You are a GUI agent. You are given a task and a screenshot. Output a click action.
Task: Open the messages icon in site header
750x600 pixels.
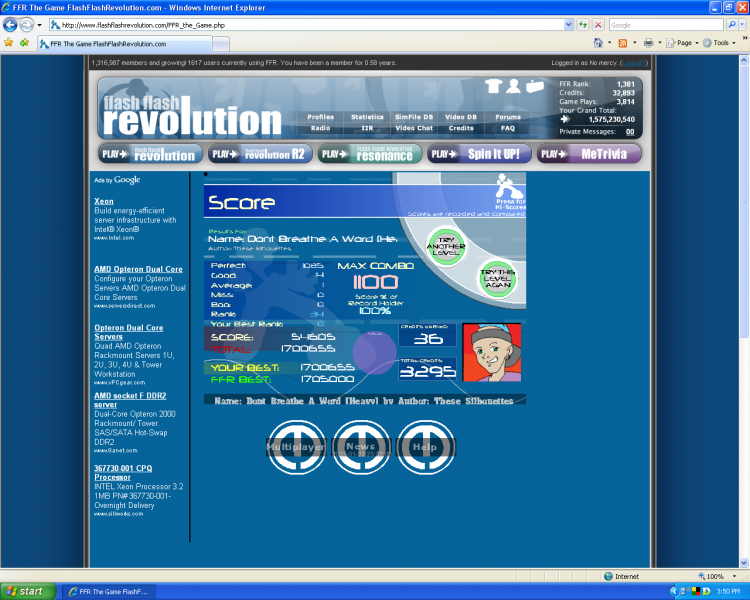pyautogui.click(x=535, y=86)
